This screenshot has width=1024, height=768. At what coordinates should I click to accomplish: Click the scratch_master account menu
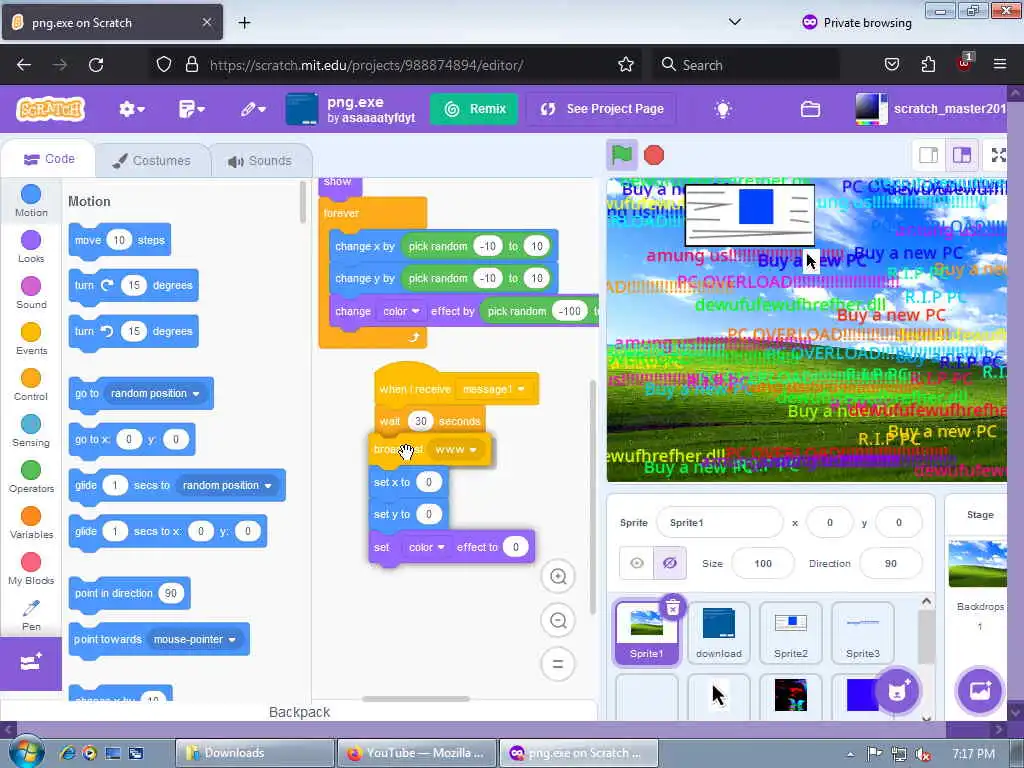pos(931,109)
